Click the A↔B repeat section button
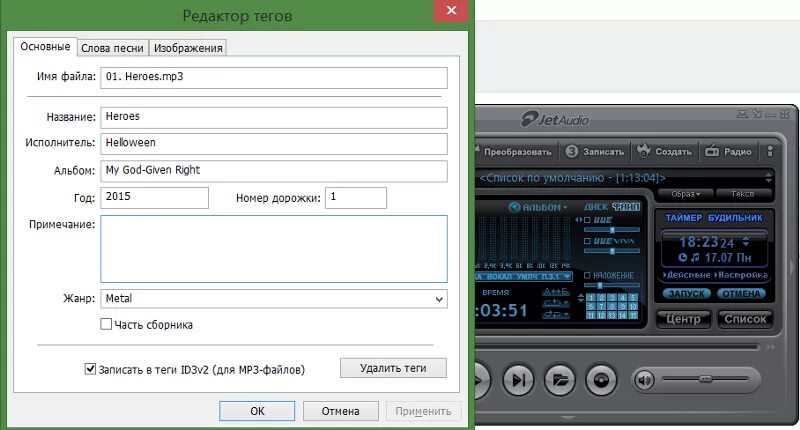This screenshot has width=800, height=430. pos(556,291)
